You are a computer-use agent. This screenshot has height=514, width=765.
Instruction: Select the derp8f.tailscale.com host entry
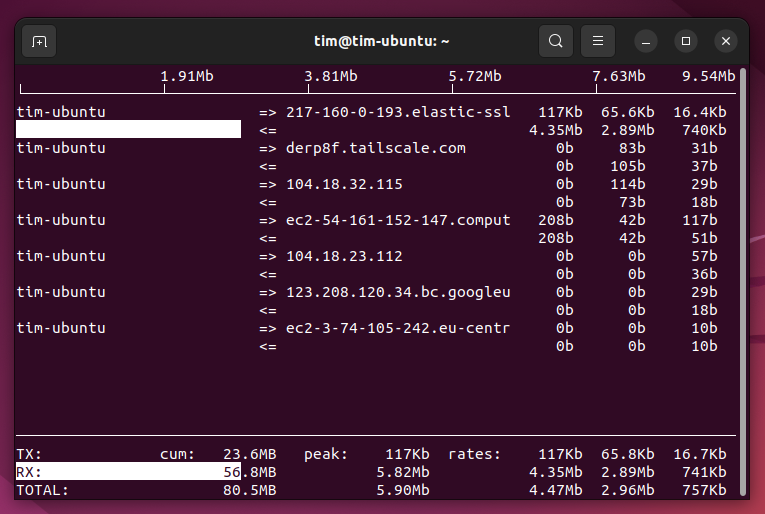(x=375, y=148)
